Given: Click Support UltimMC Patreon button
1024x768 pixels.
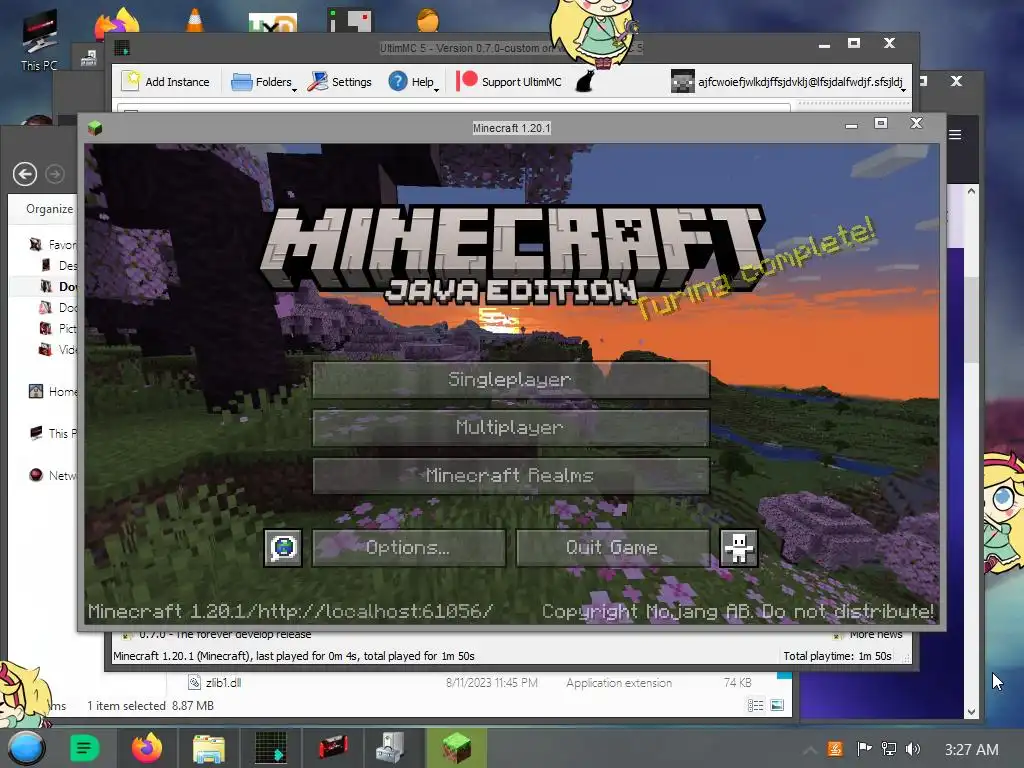Looking at the screenshot, I should pyautogui.click(x=509, y=82).
